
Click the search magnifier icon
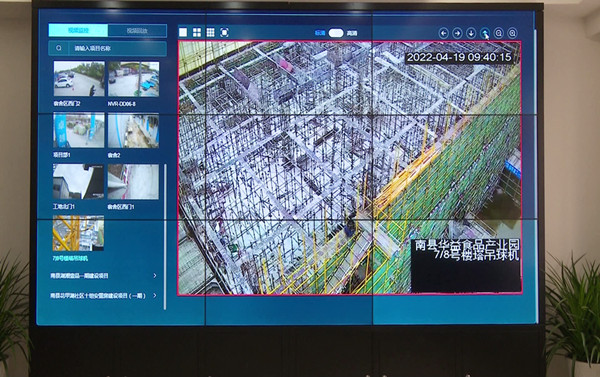(59, 48)
